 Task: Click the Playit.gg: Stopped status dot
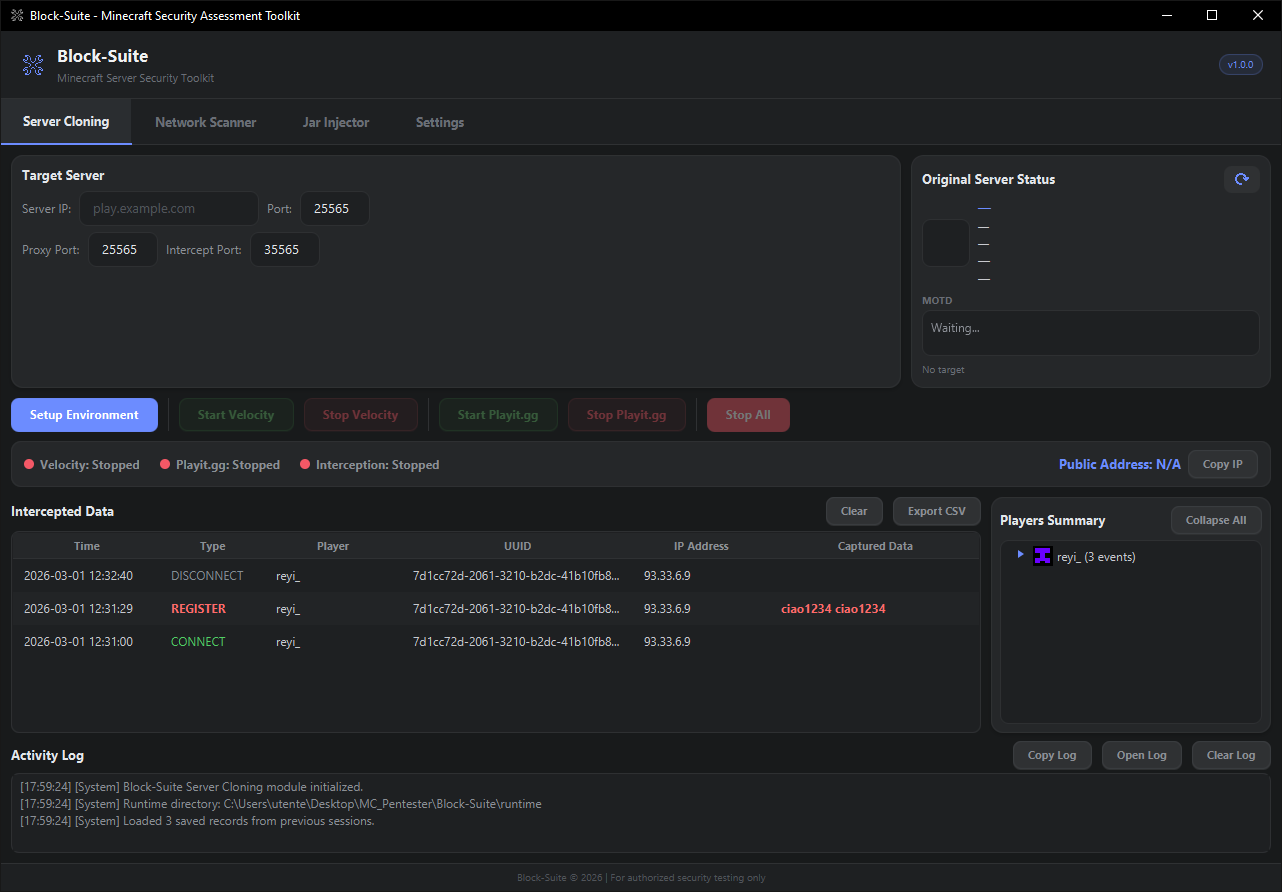165,464
